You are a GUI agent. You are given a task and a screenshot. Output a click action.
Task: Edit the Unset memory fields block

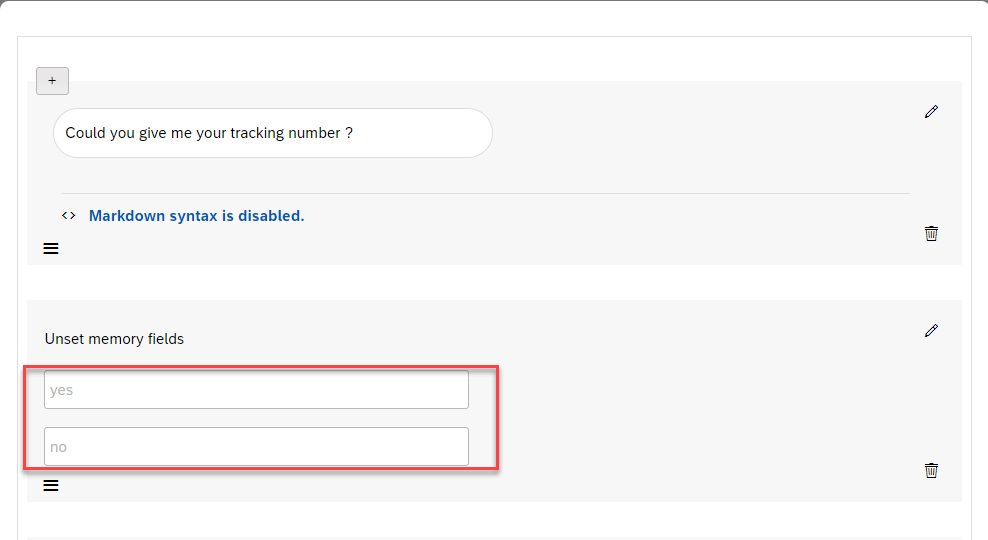pos(932,330)
